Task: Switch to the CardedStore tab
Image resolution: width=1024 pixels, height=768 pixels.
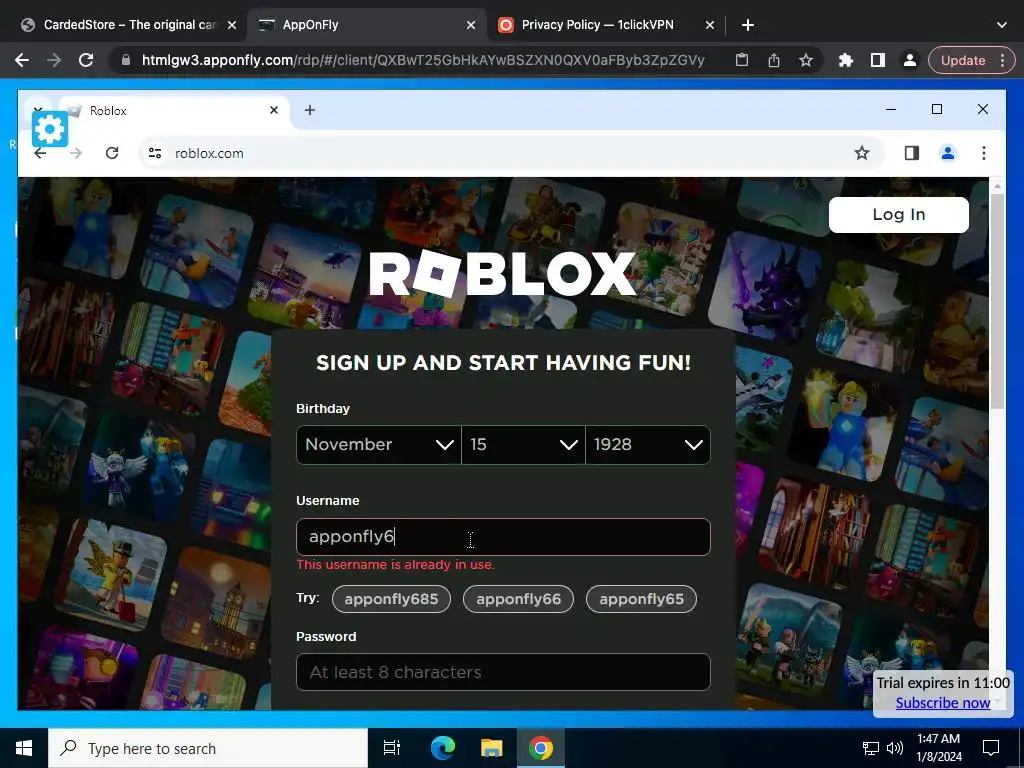Action: (x=129, y=25)
